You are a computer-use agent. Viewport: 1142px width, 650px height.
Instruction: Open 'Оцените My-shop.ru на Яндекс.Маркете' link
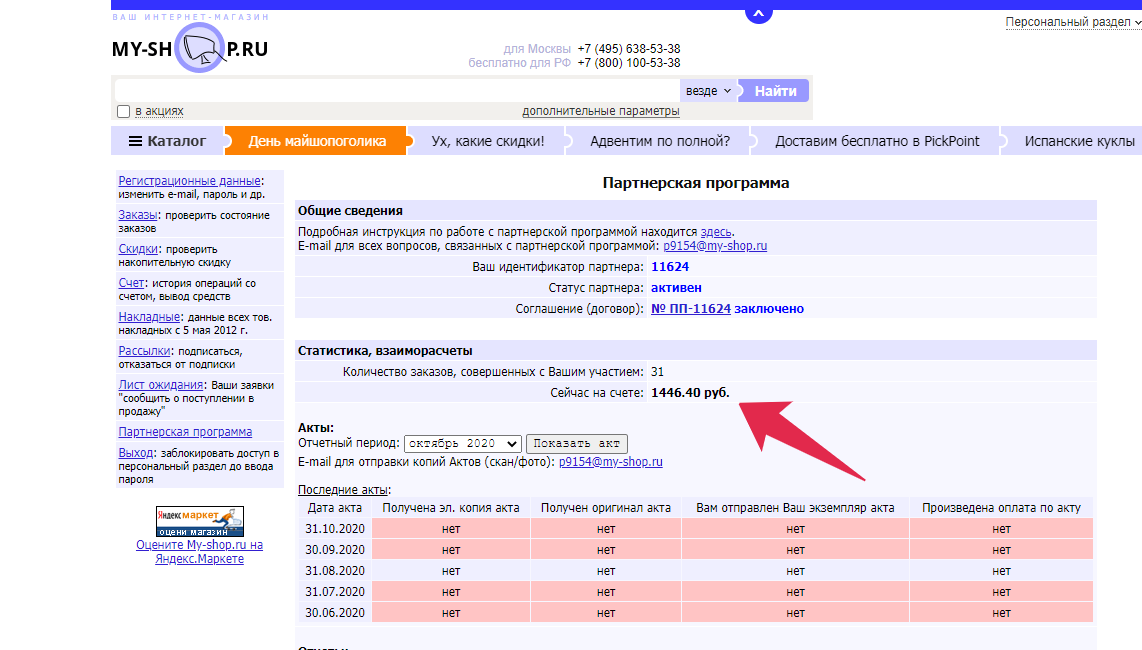200,552
